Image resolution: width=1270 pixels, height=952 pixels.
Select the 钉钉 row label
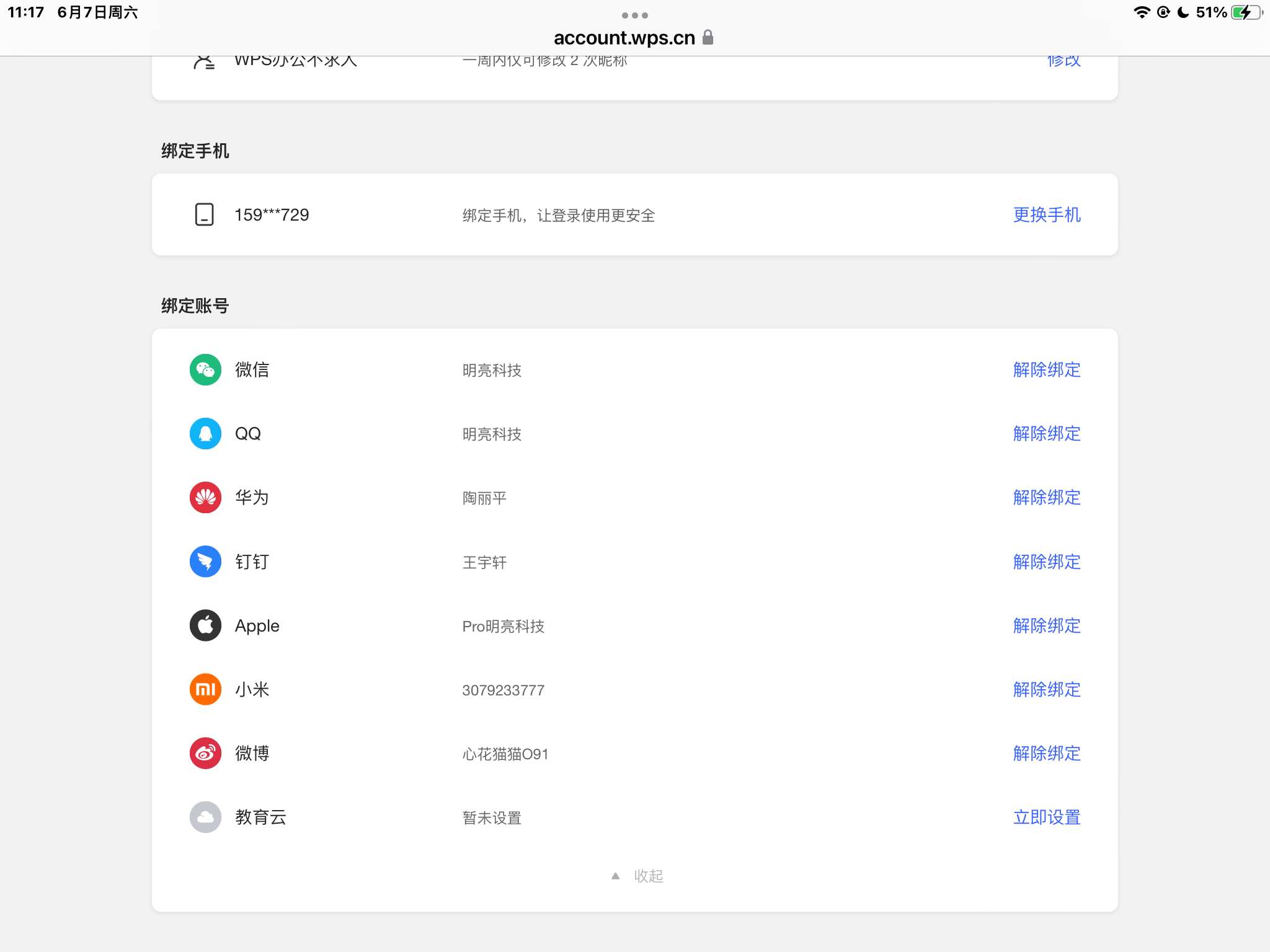click(x=252, y=562)
